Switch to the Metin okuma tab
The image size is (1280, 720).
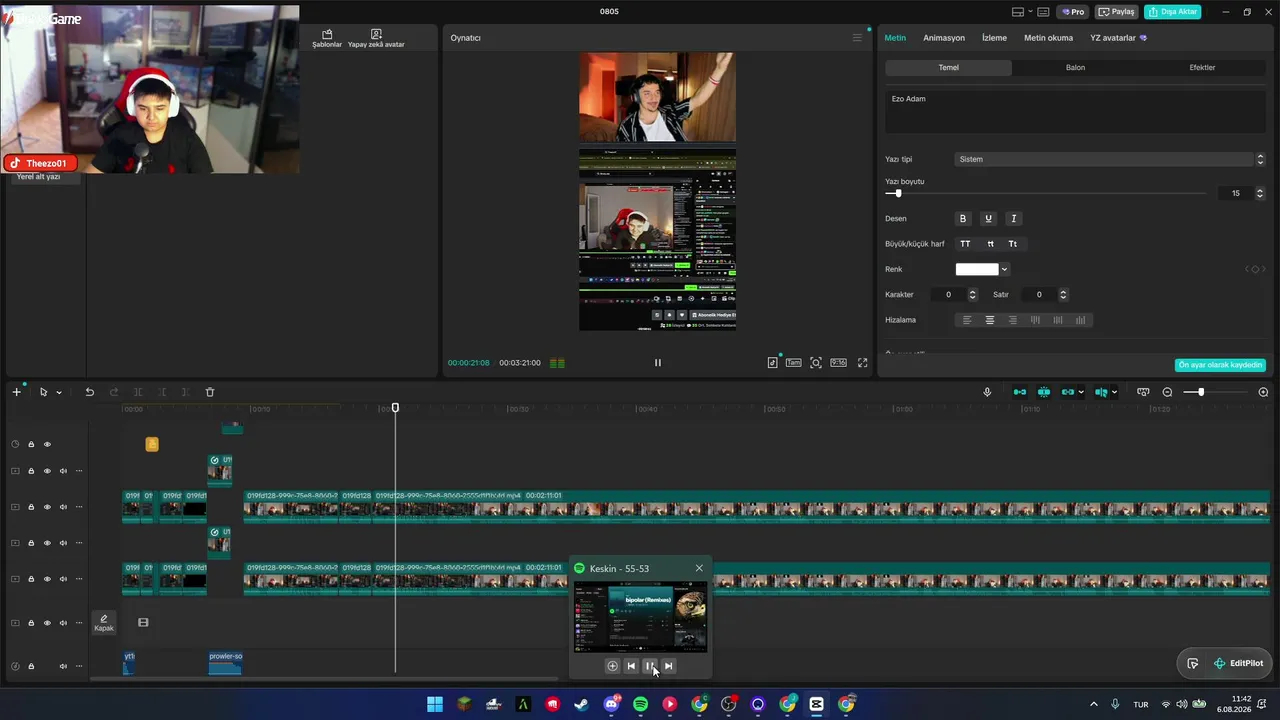click(x=1048, y=38)
